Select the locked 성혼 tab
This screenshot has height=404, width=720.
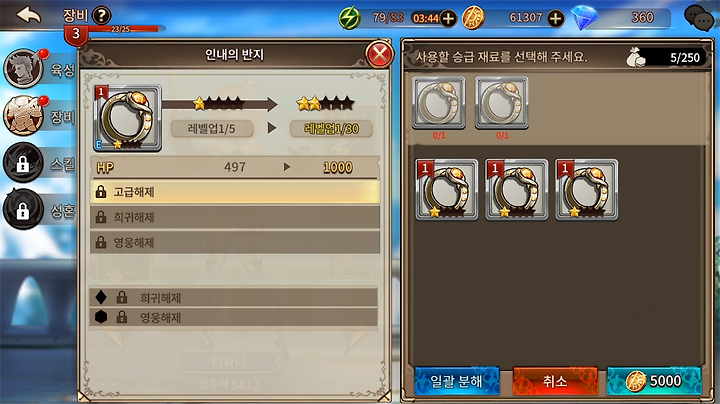39,210
